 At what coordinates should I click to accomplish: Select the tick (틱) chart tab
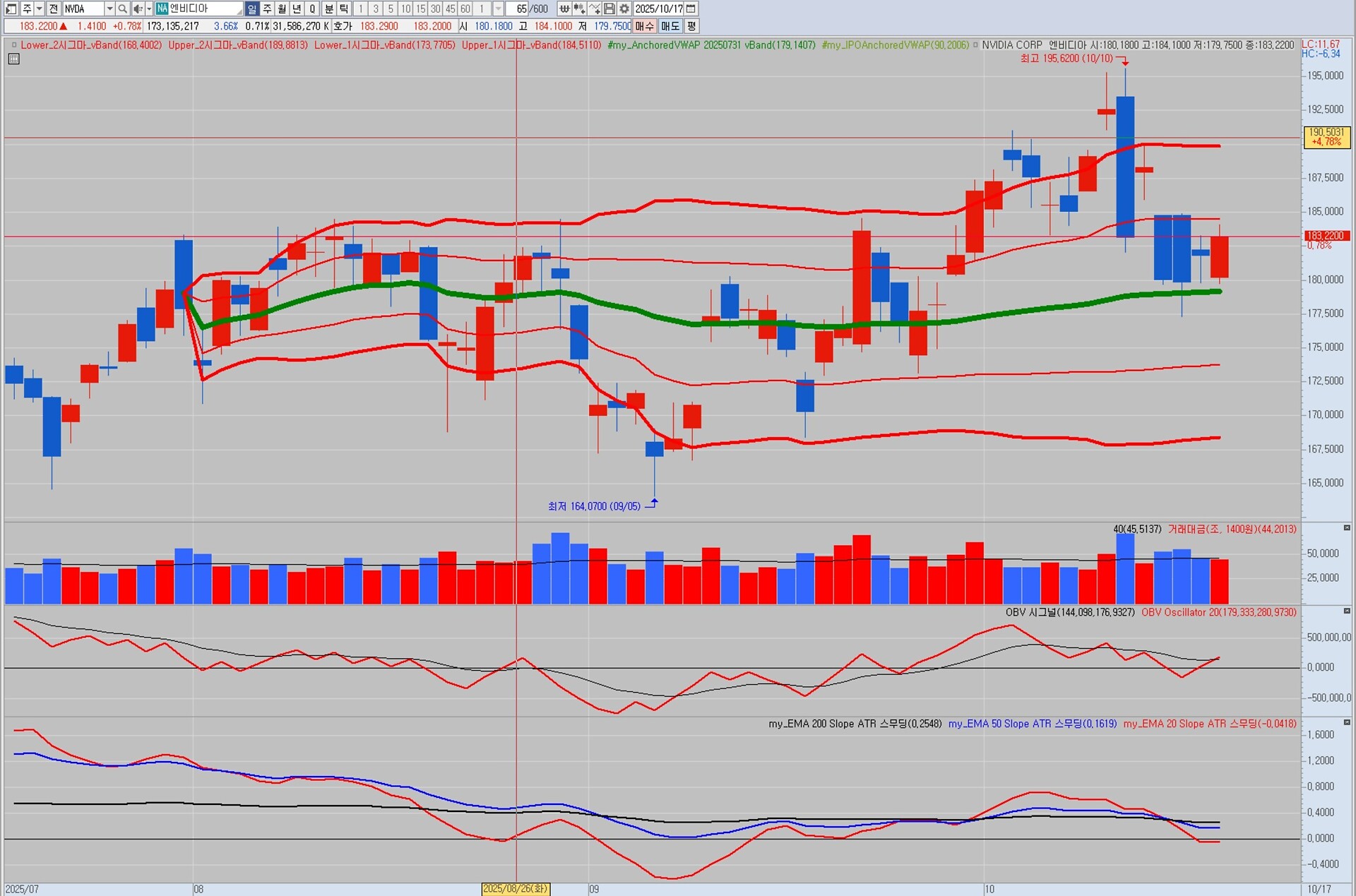[x=344, y=8]
